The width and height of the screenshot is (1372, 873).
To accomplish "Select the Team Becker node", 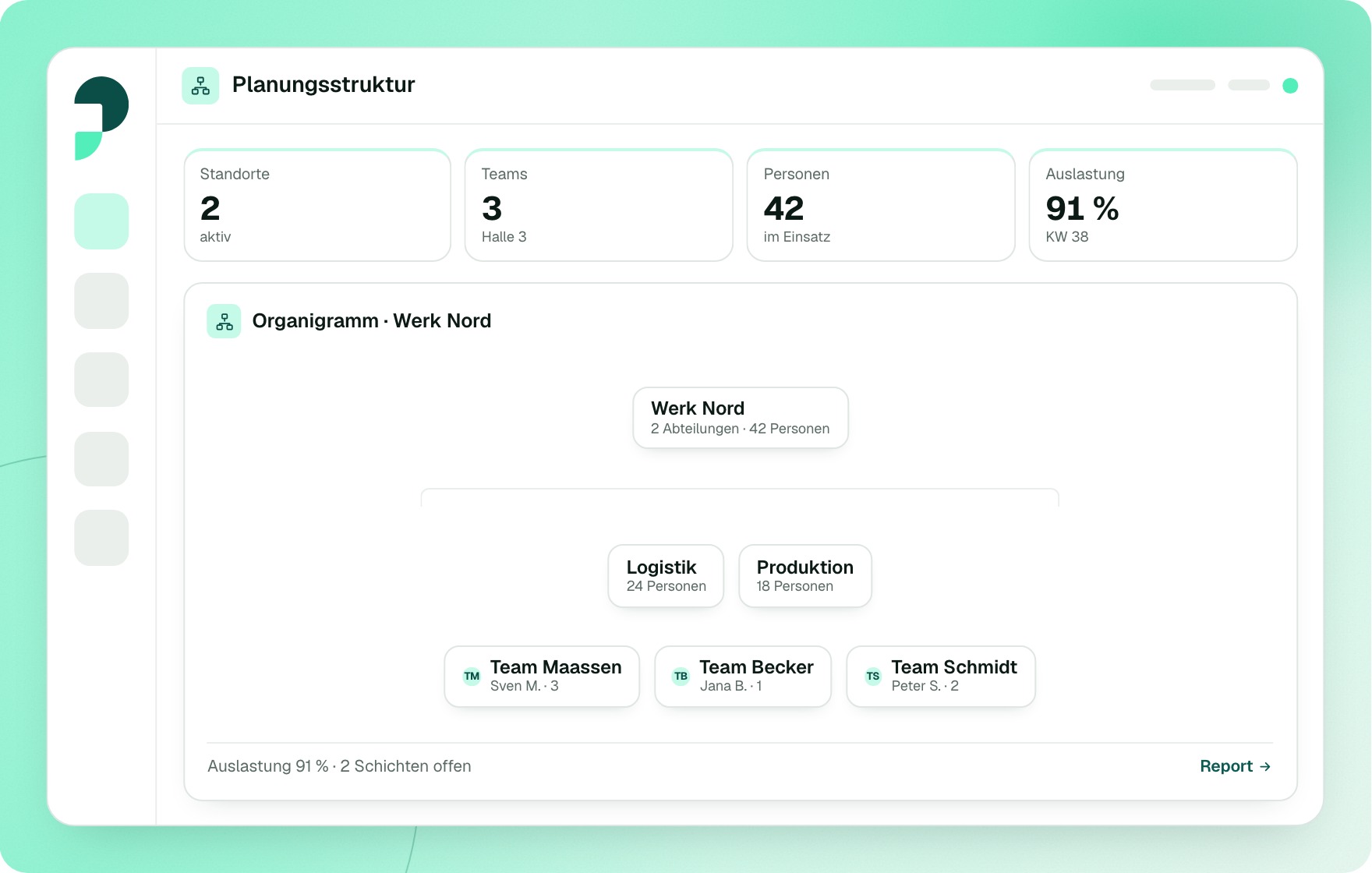I will click(743, 677).
